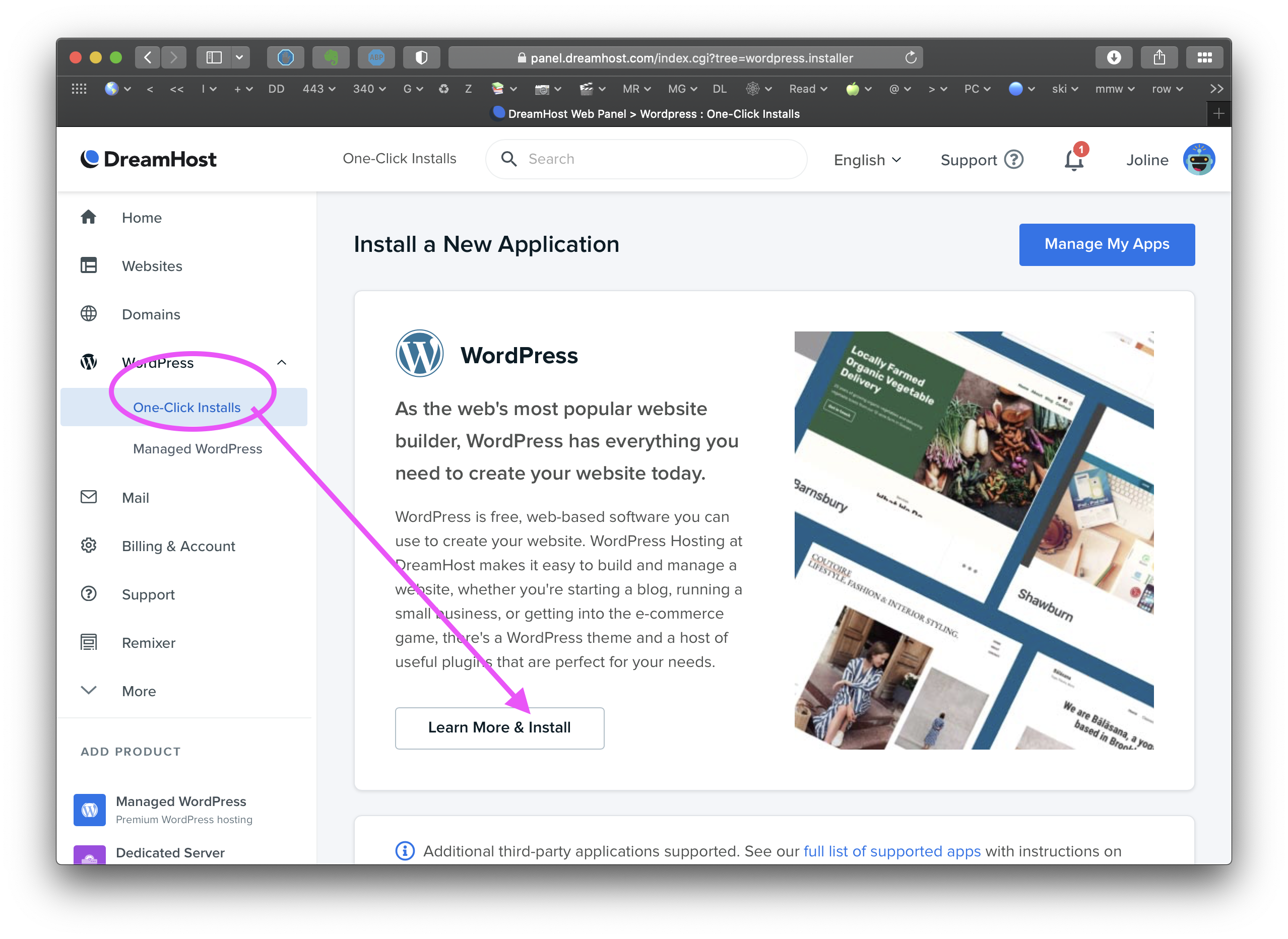Select Managed WordPress submenu item
This screenshot has width=1288, height=939.
[198, 449]
